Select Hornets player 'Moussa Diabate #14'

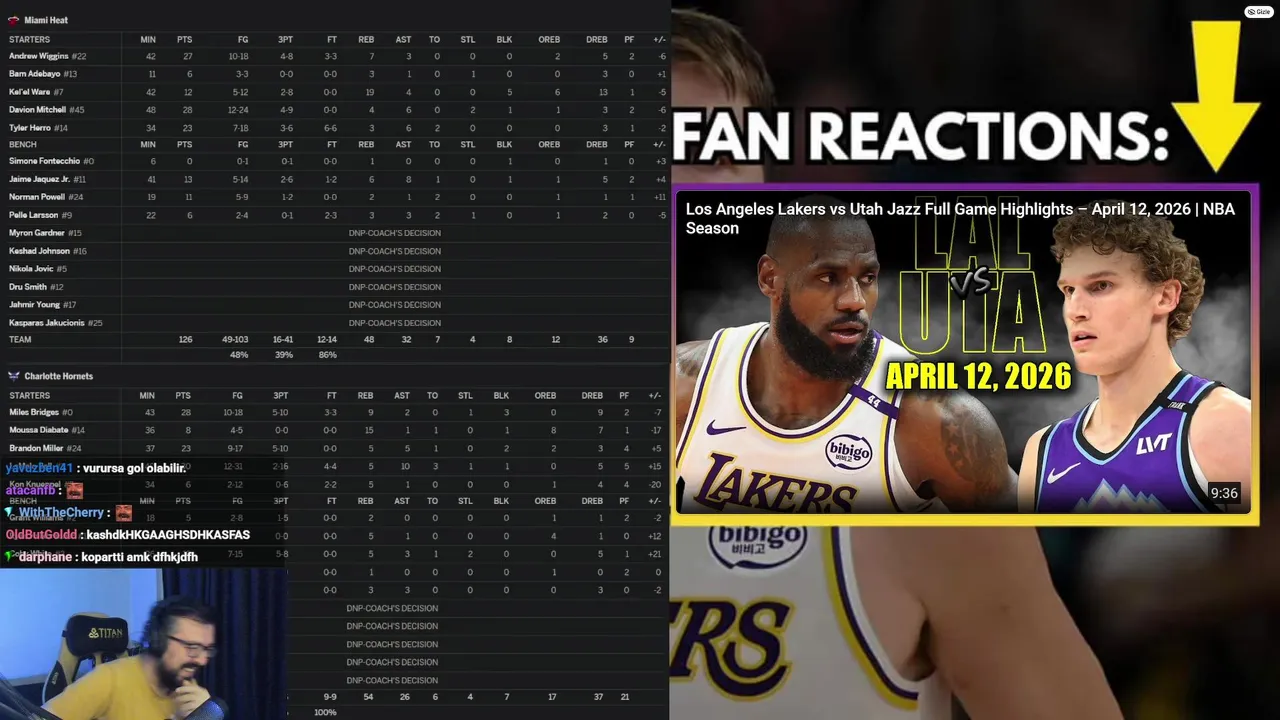47,430
